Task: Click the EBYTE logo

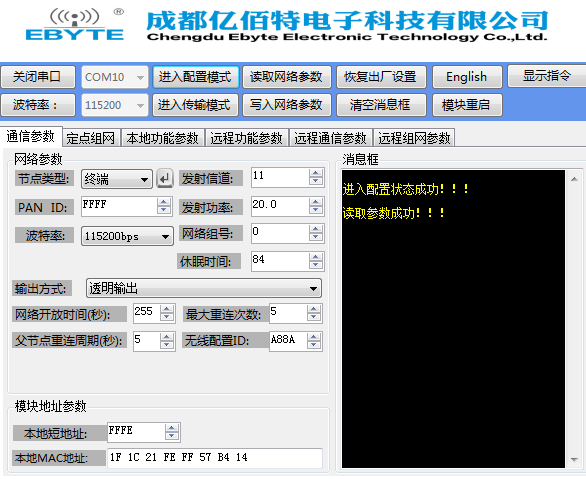Action: pyautogui.click(x=75, y=25)
